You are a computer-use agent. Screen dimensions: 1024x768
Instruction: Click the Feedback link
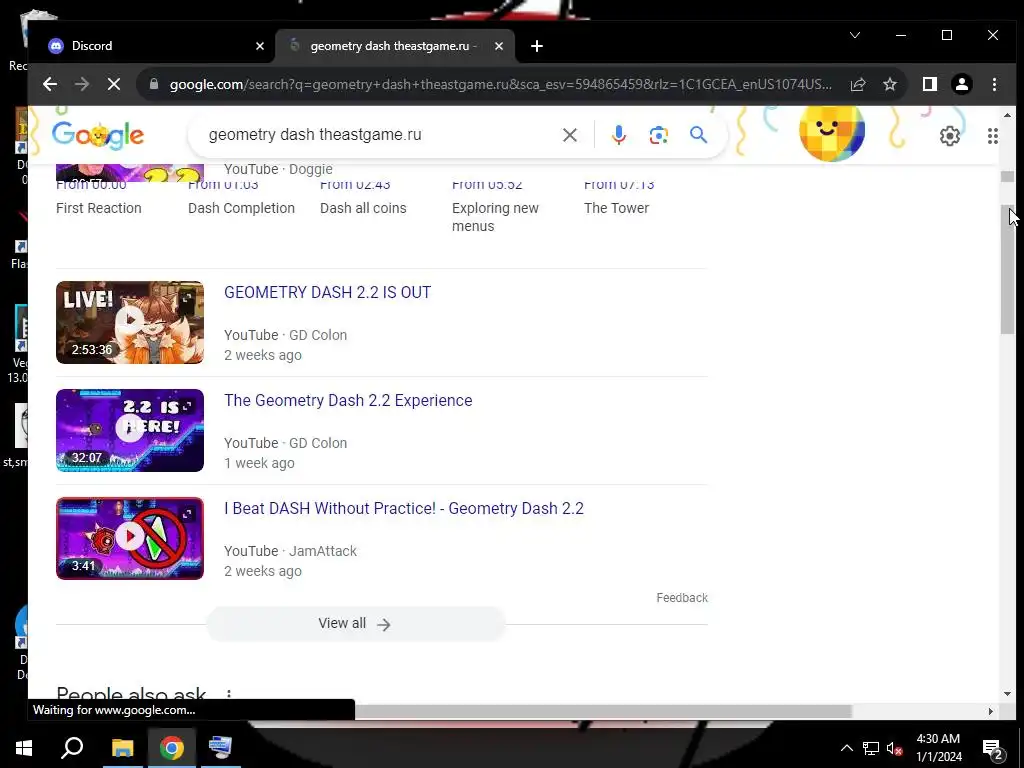tap(682, 598)
